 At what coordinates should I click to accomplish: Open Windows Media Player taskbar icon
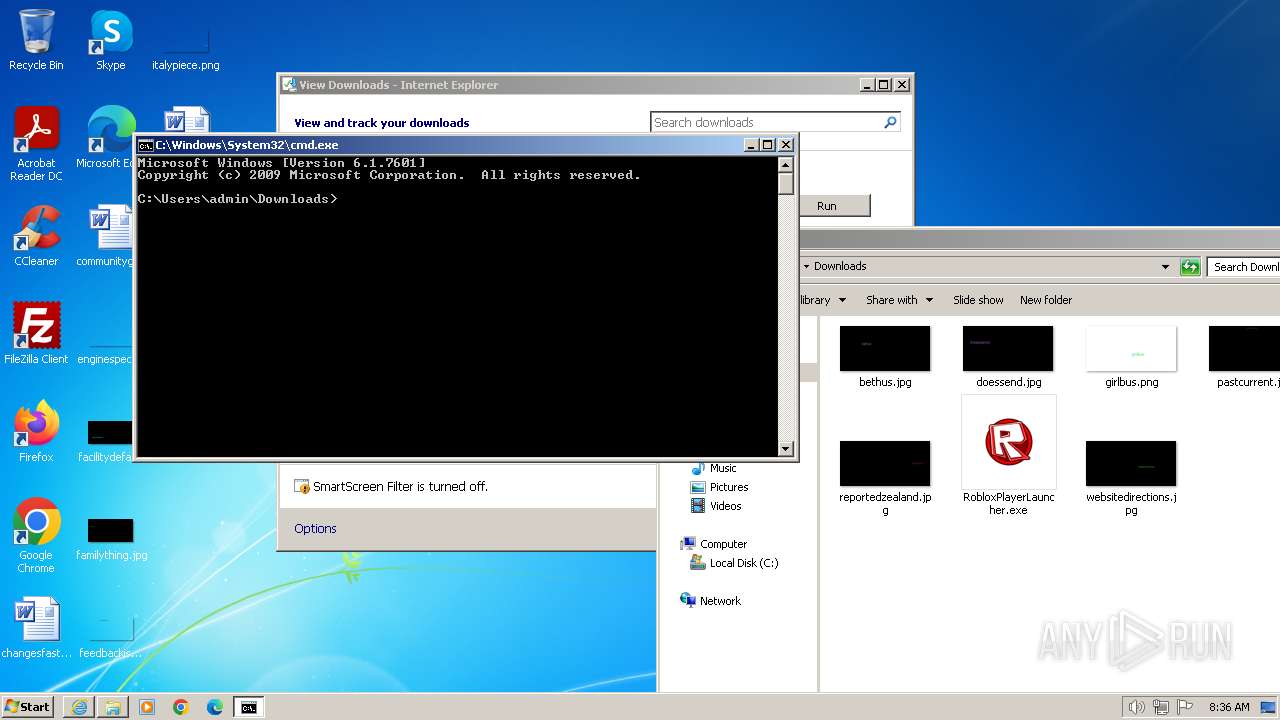coord(147,707)
